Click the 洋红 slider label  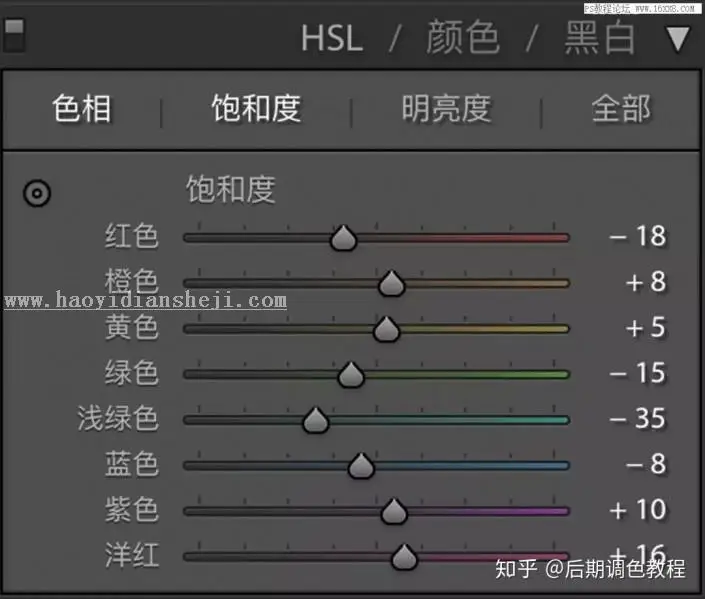[x=132, y=555]
